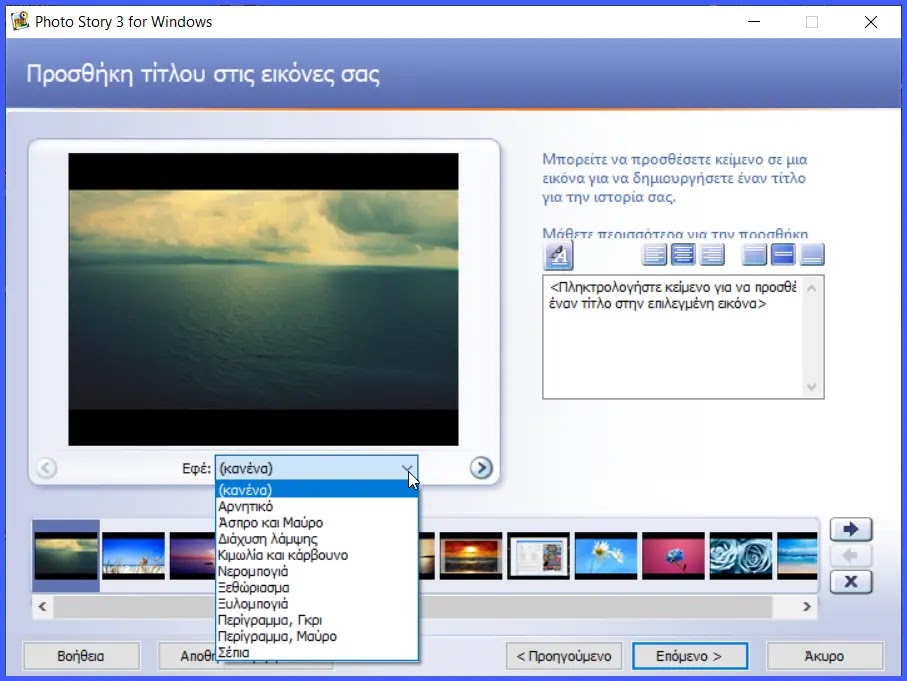The image size is (907, 681).
Task: Open the Μάθετε περισσότερα help link
Action: tap(675, 234)
